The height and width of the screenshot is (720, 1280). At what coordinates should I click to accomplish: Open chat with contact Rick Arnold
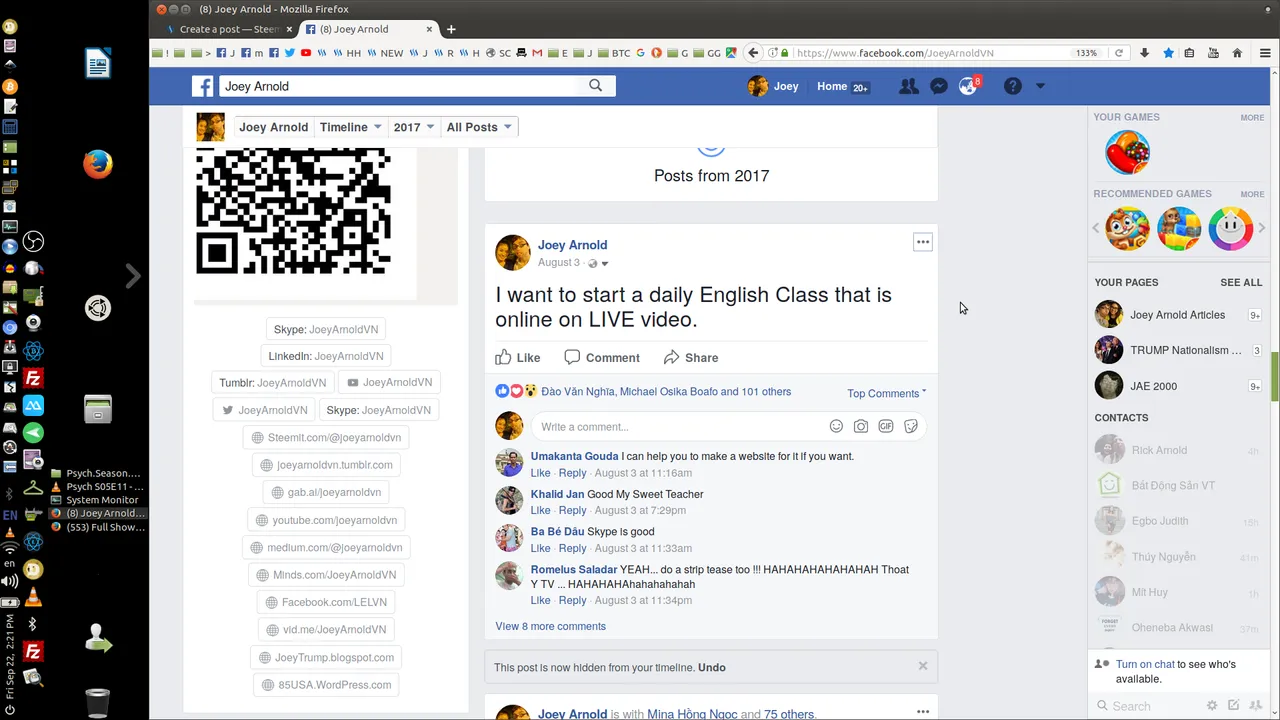[x=1177, y=450]
